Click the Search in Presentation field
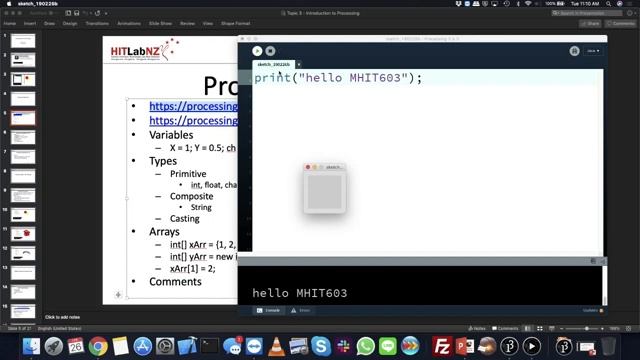This screenshot has height=360, width=640. (x=587, y=13)
